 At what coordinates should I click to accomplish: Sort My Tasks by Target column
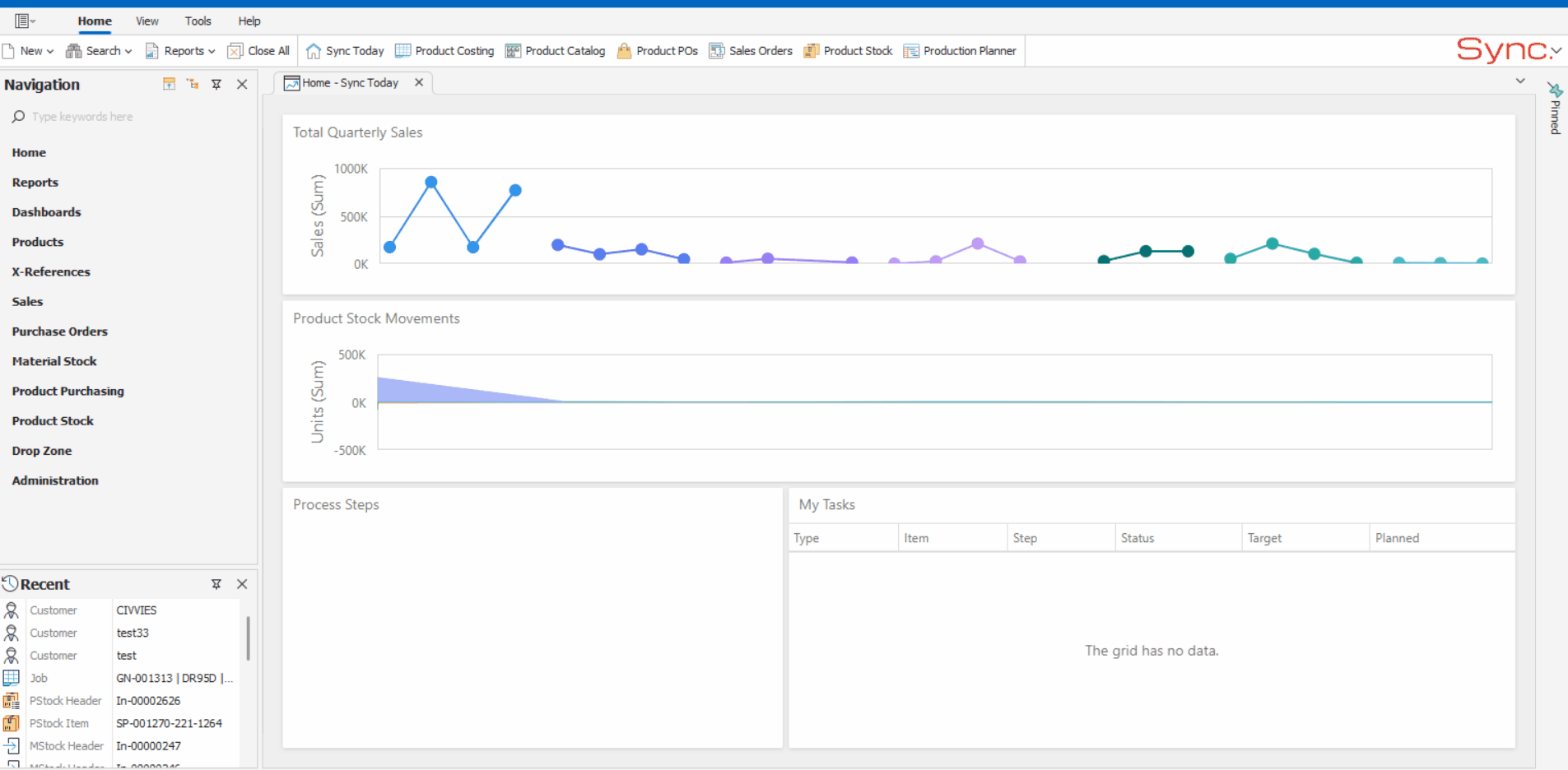1305,538
